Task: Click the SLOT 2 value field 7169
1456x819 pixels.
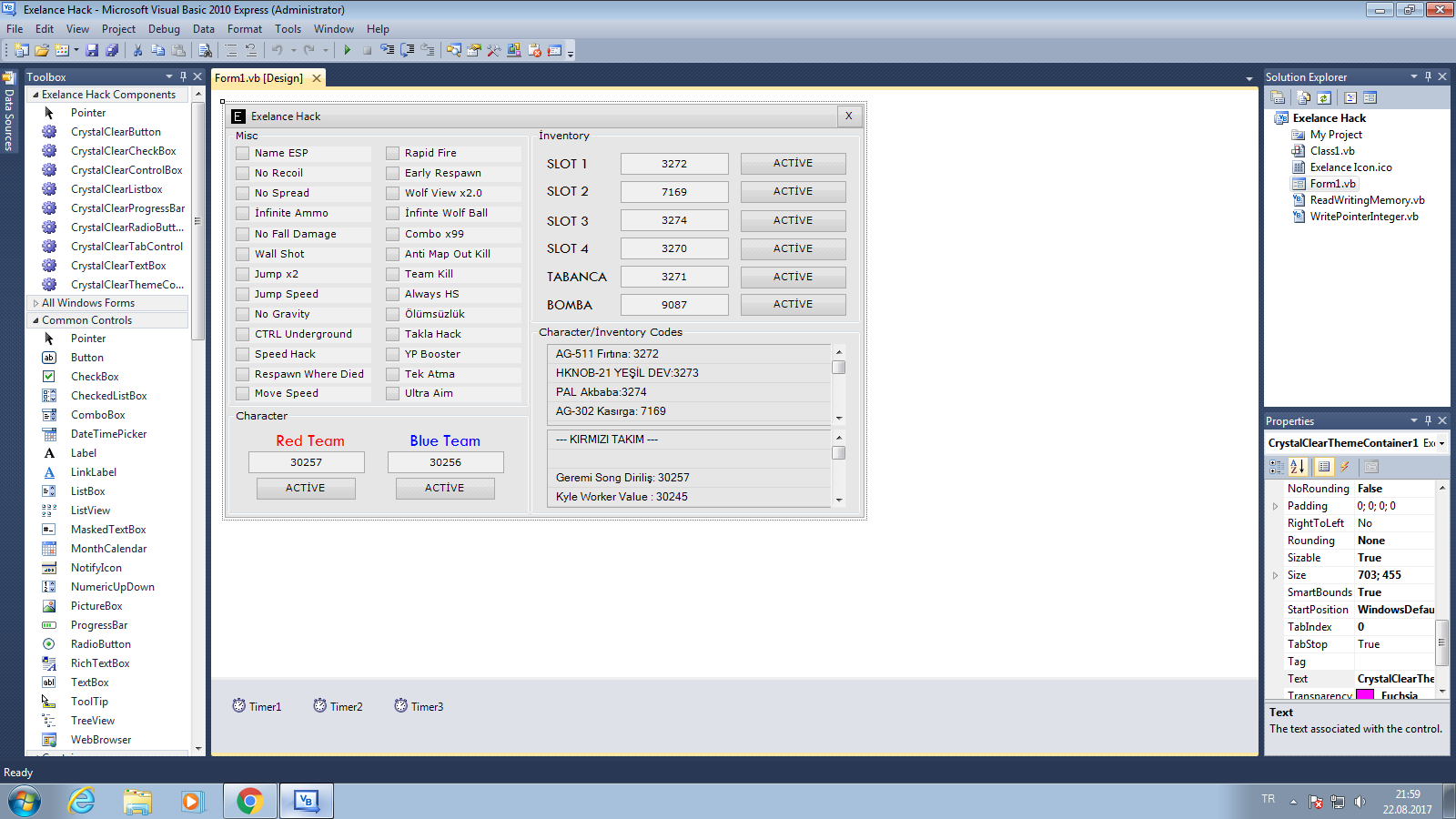Action: click(674, 192)
